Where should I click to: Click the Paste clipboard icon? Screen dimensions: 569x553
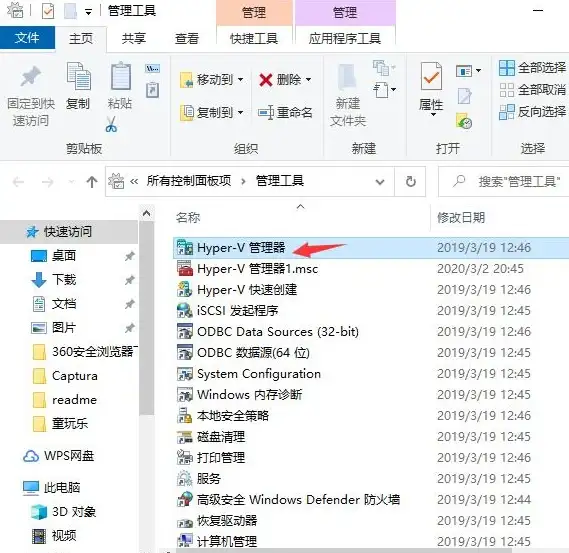120,76
